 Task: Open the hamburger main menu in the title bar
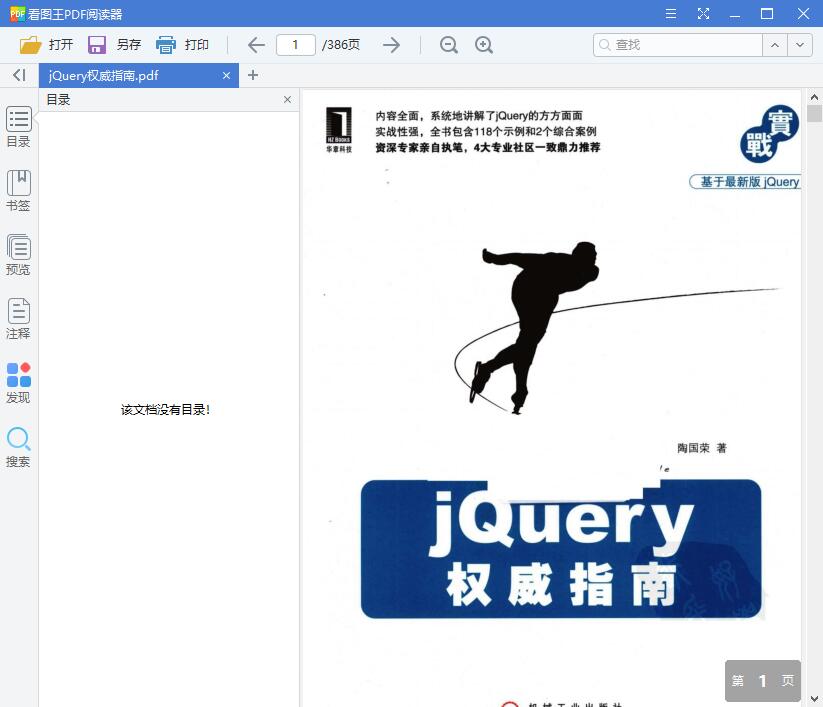click(x=671, y=14)
